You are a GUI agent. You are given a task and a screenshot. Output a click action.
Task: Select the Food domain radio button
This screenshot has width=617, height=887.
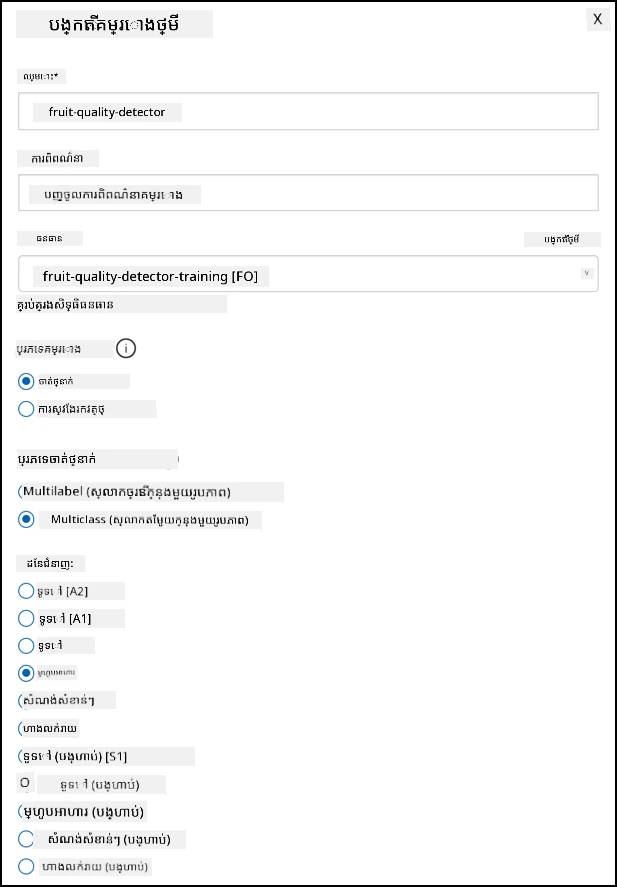26,673
